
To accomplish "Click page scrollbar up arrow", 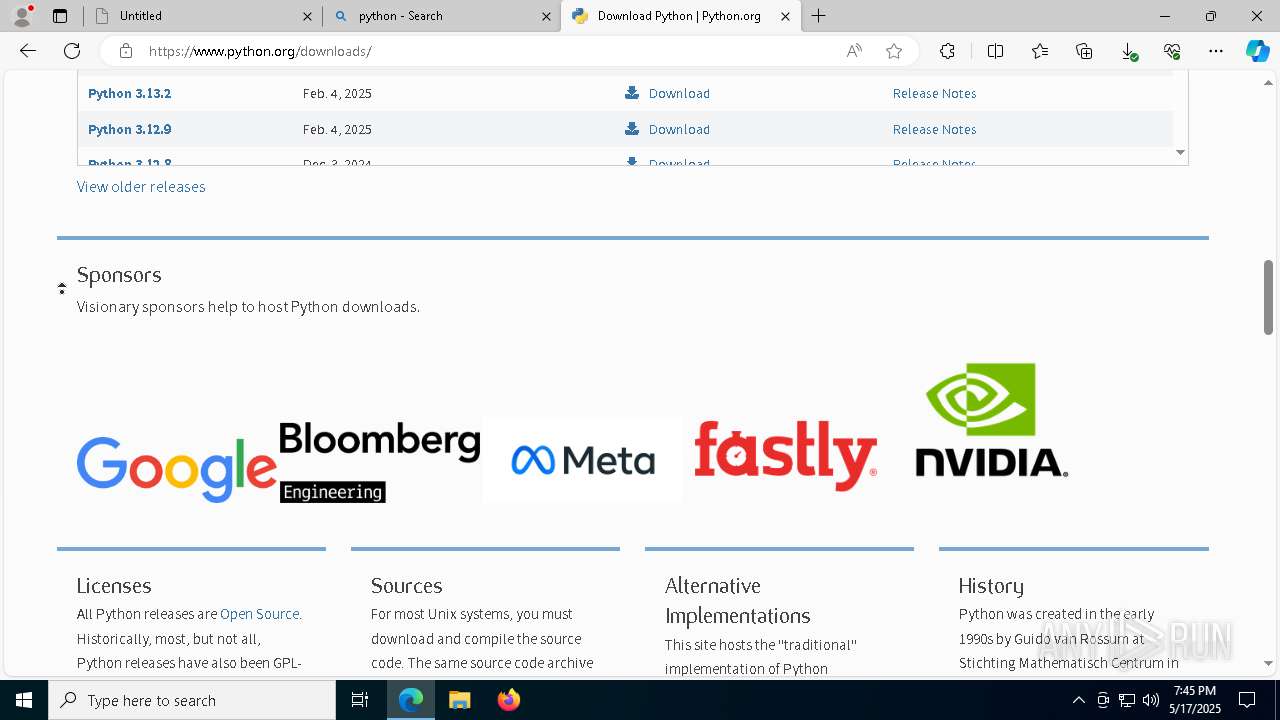I will 1268,82.
